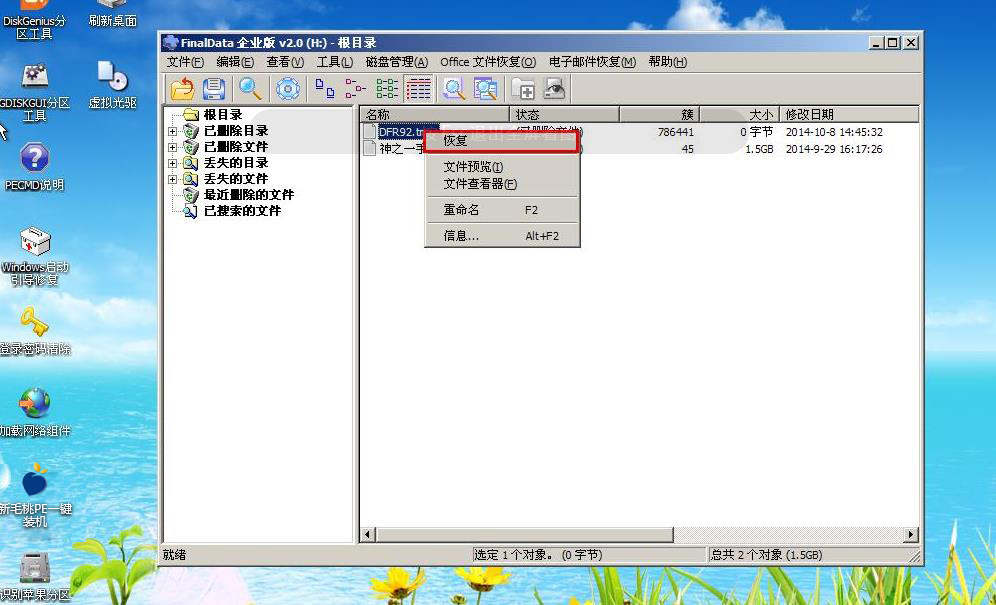Sort by the 大小 column header
This screenshot has height=605, width=996.
[739, 114]
